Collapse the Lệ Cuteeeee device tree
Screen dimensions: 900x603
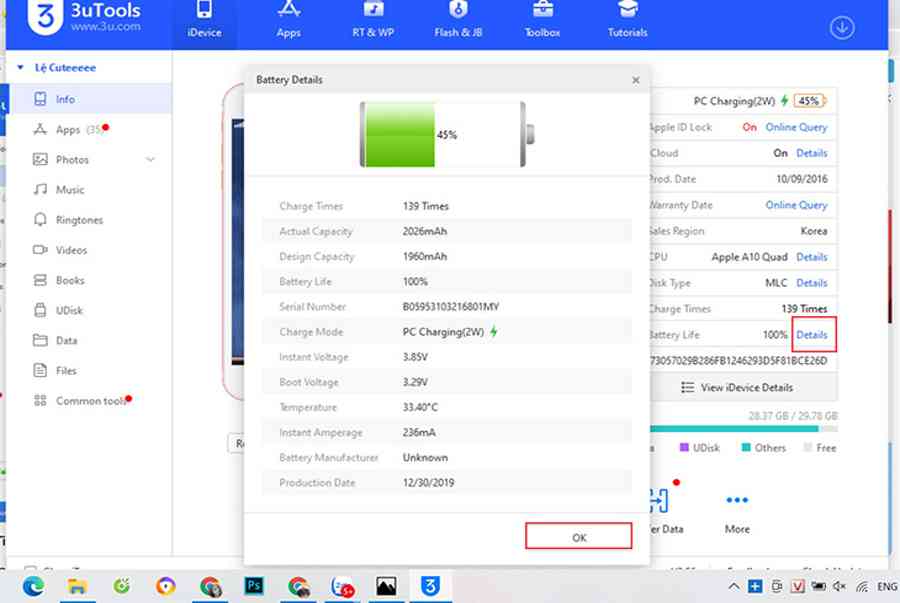21,68
